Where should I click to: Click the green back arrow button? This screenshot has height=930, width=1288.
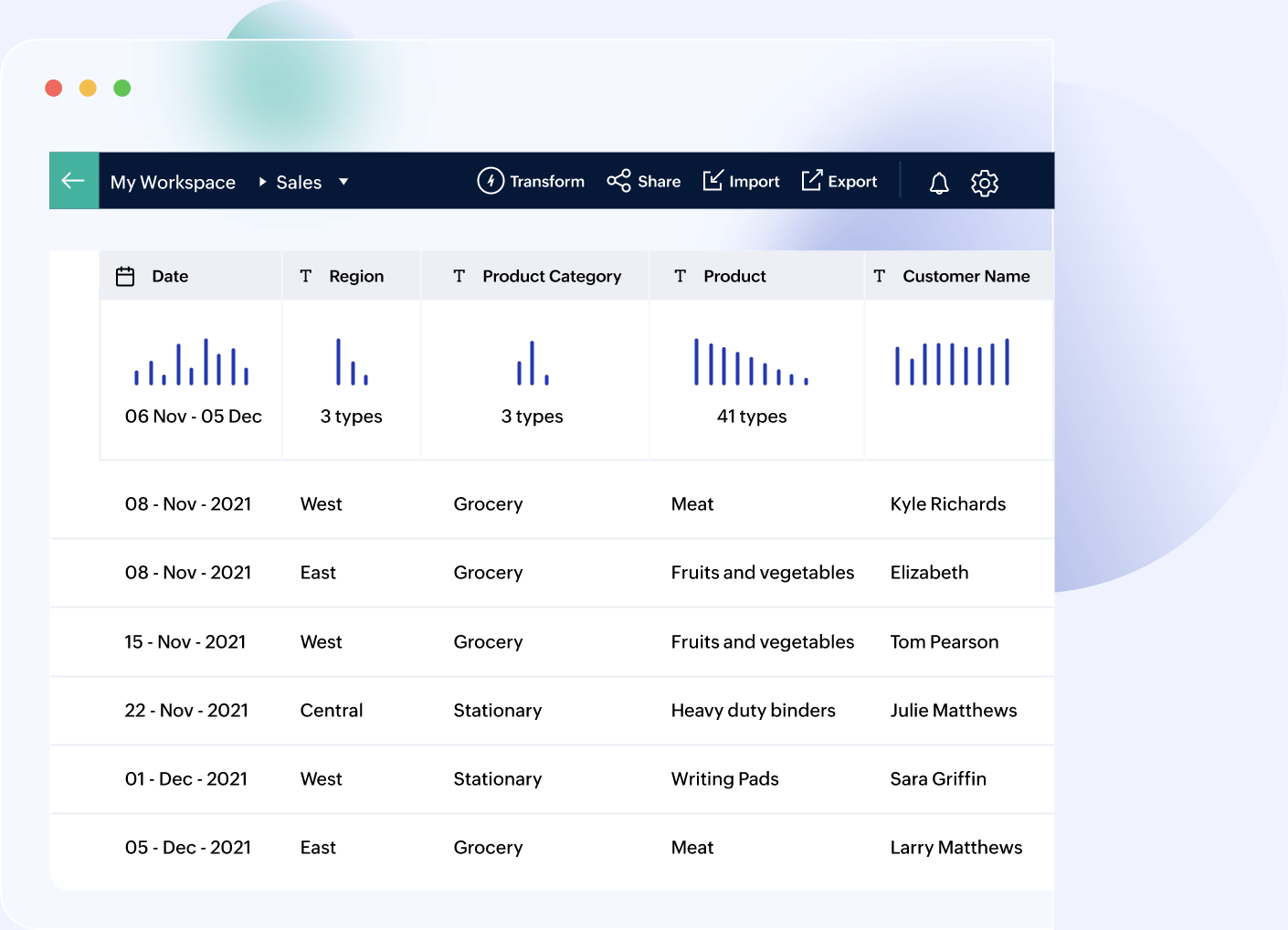coord(74,181)
